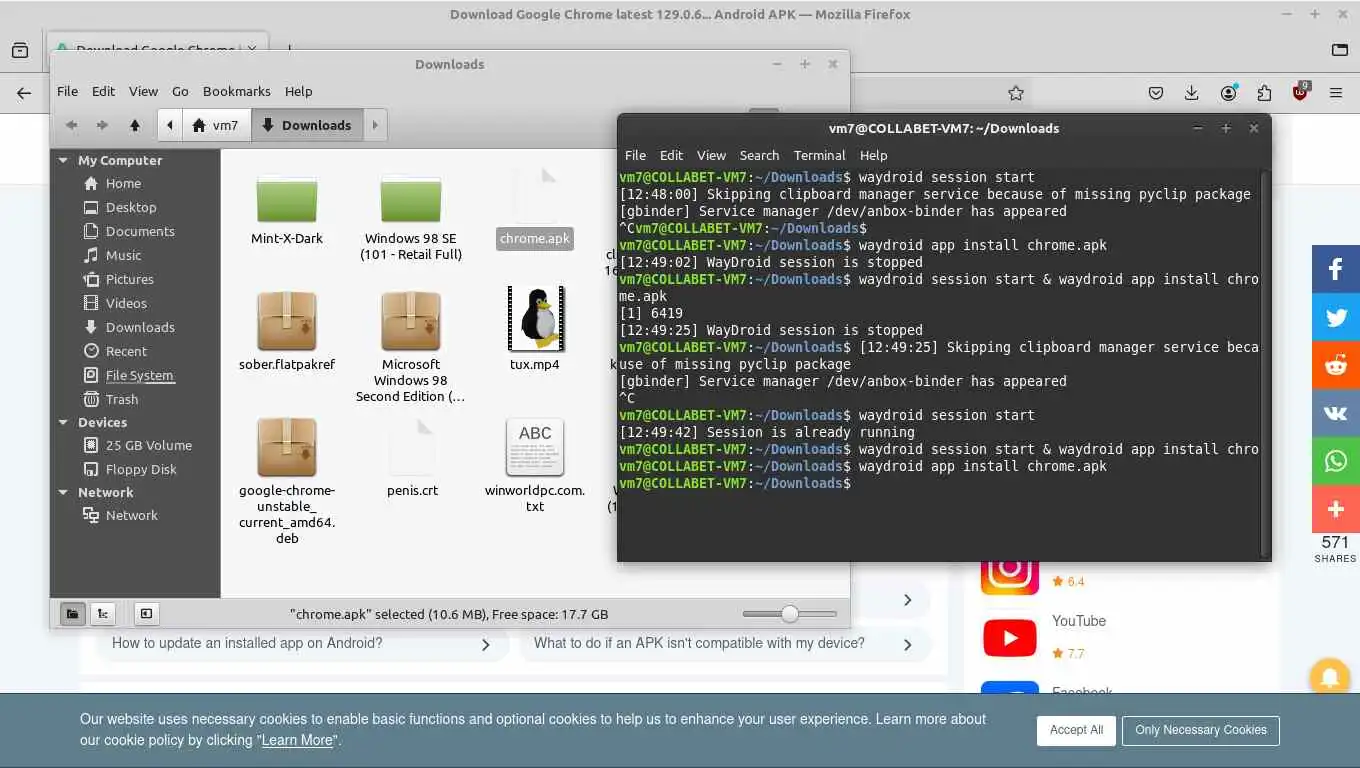Open the 25 GB Volume device
This screenshot has height=768, width=1360.
coord(148,446)
